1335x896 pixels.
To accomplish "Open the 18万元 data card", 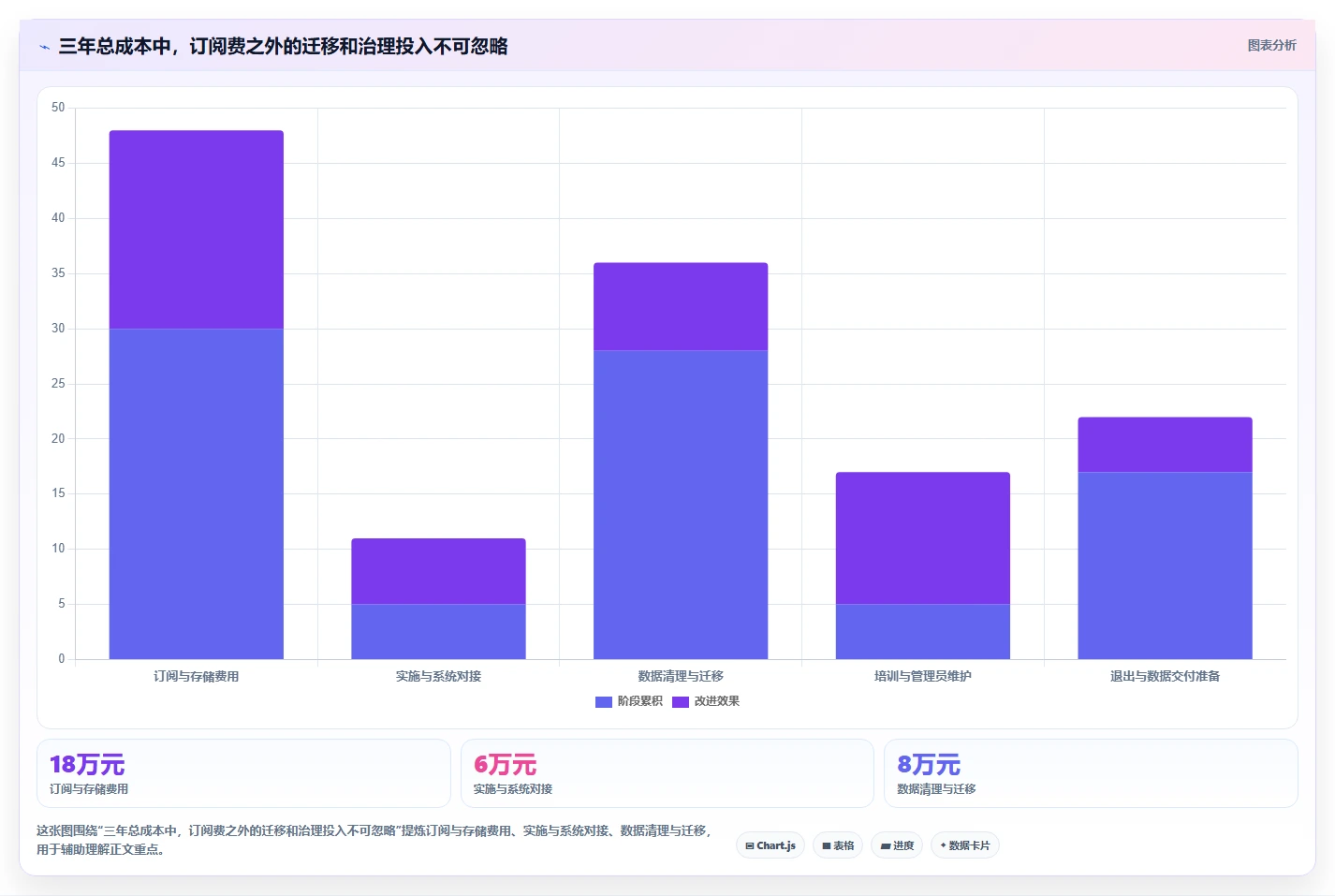I will point(243,773).
